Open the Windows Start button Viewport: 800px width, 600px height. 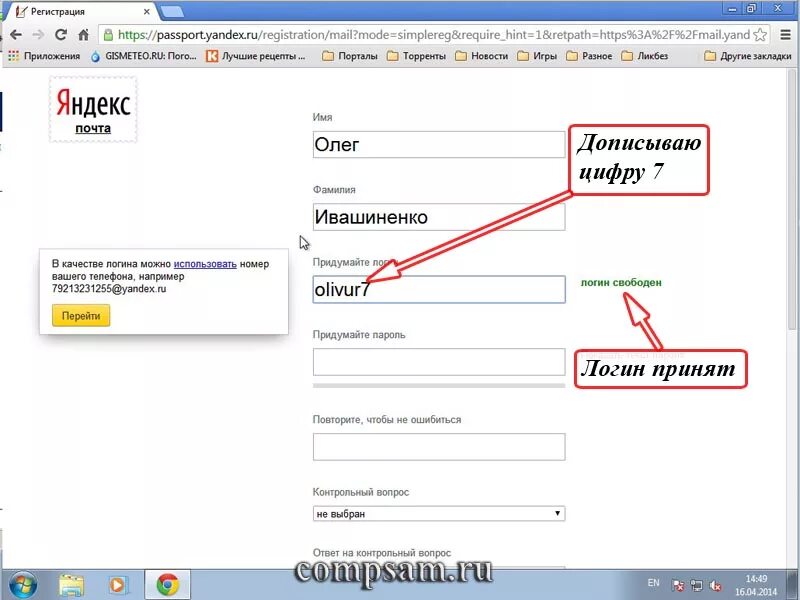[23, 585]
